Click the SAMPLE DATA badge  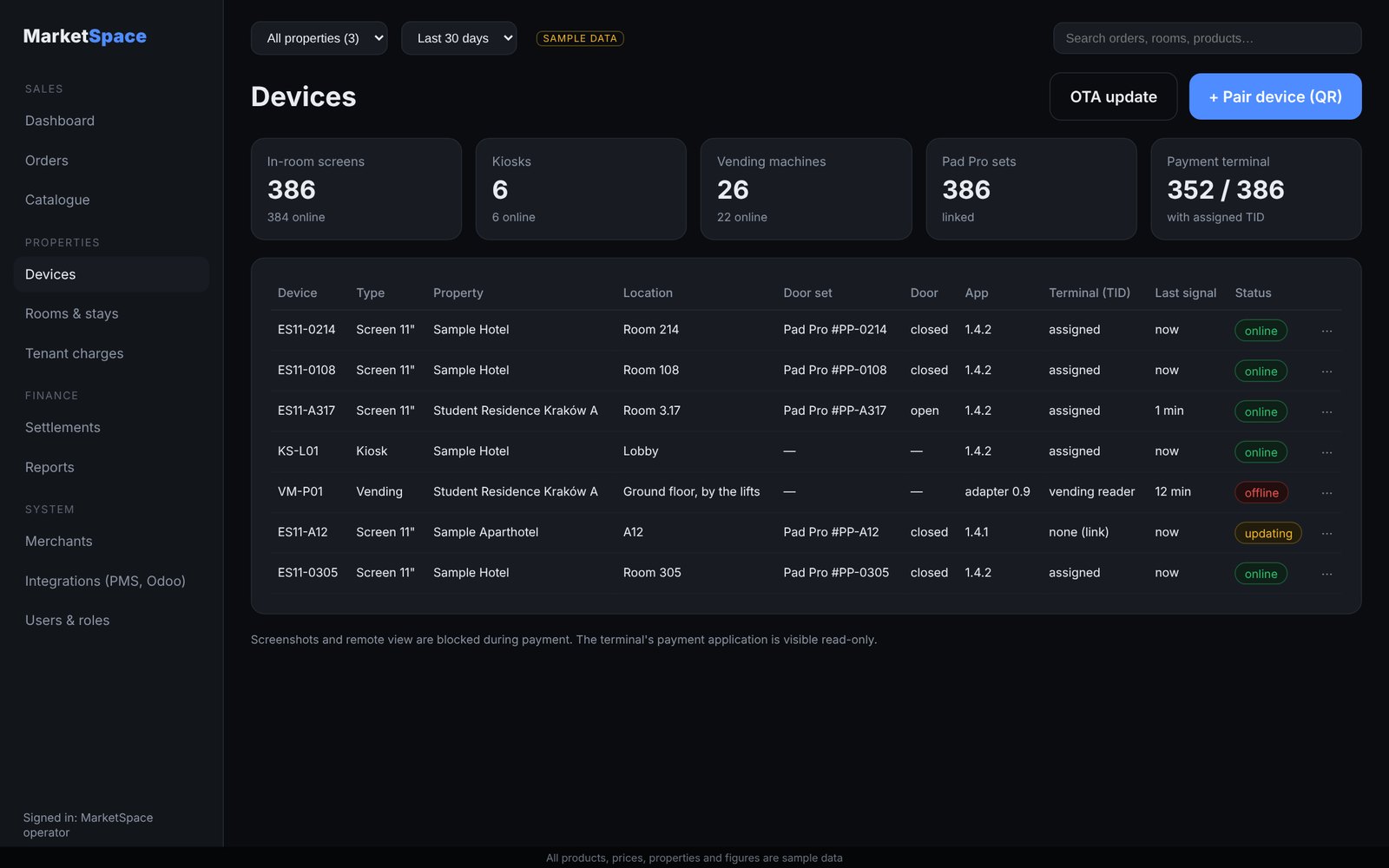pos(580,38)
